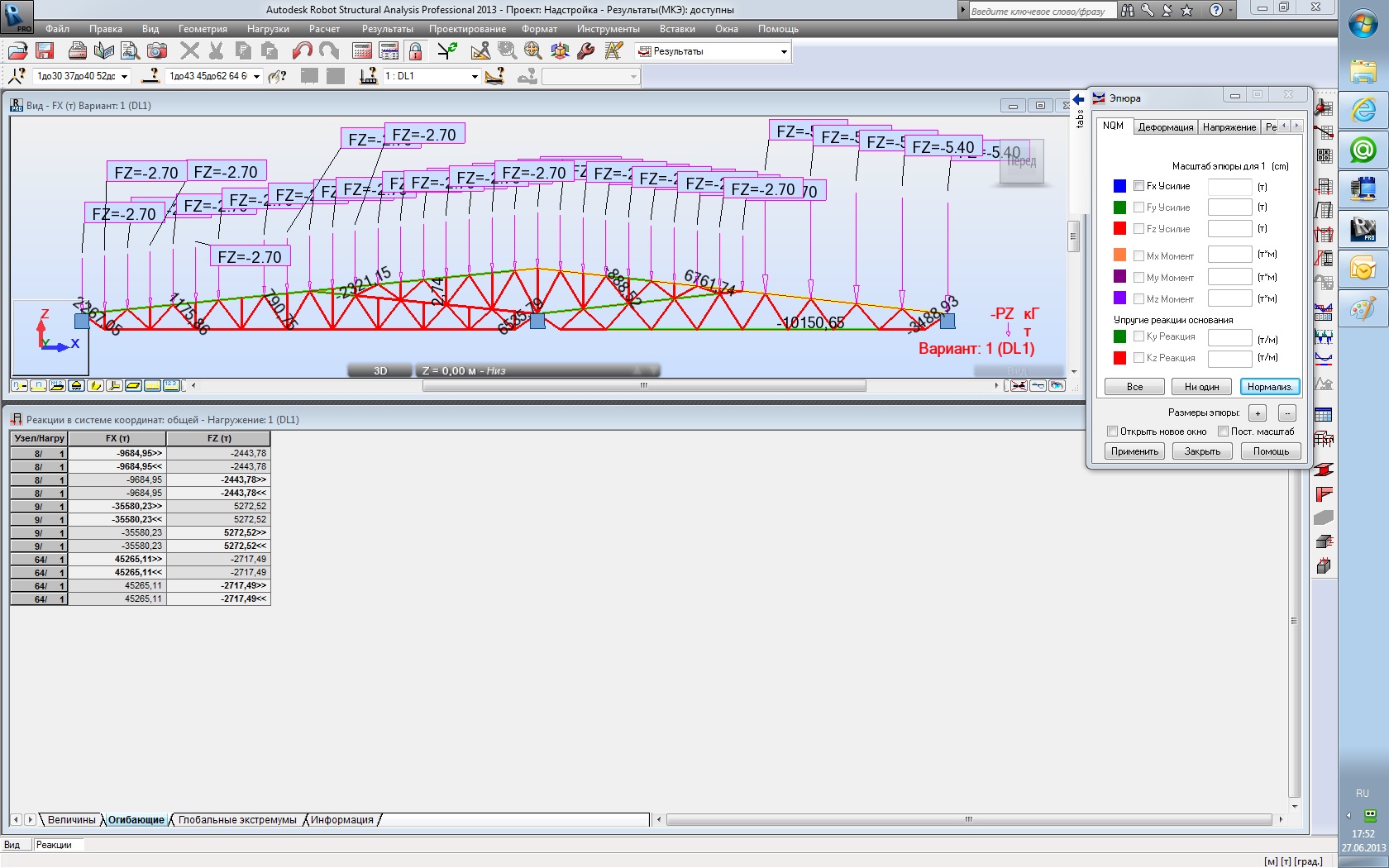
Task: Click the Zoom window magnifier icon
Action: click(507, 51)
